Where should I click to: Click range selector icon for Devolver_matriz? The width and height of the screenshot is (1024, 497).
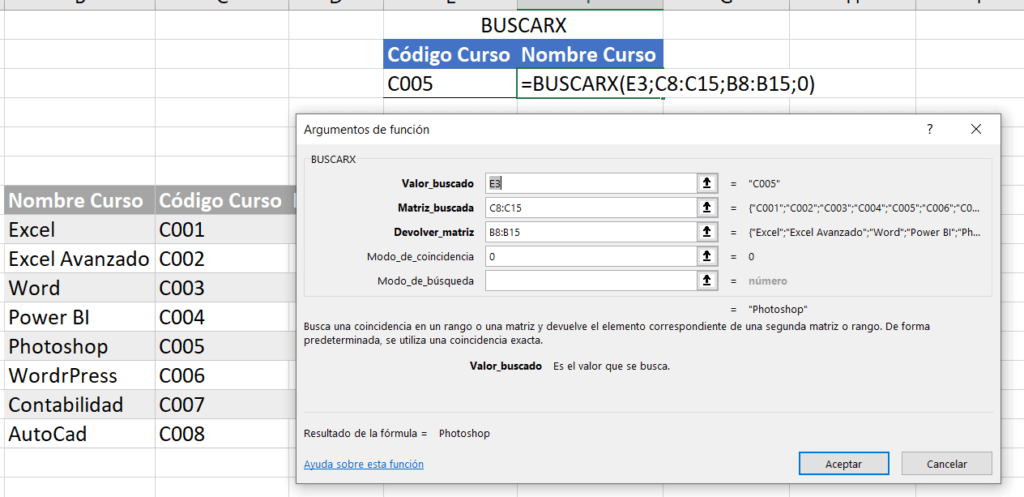707,232
